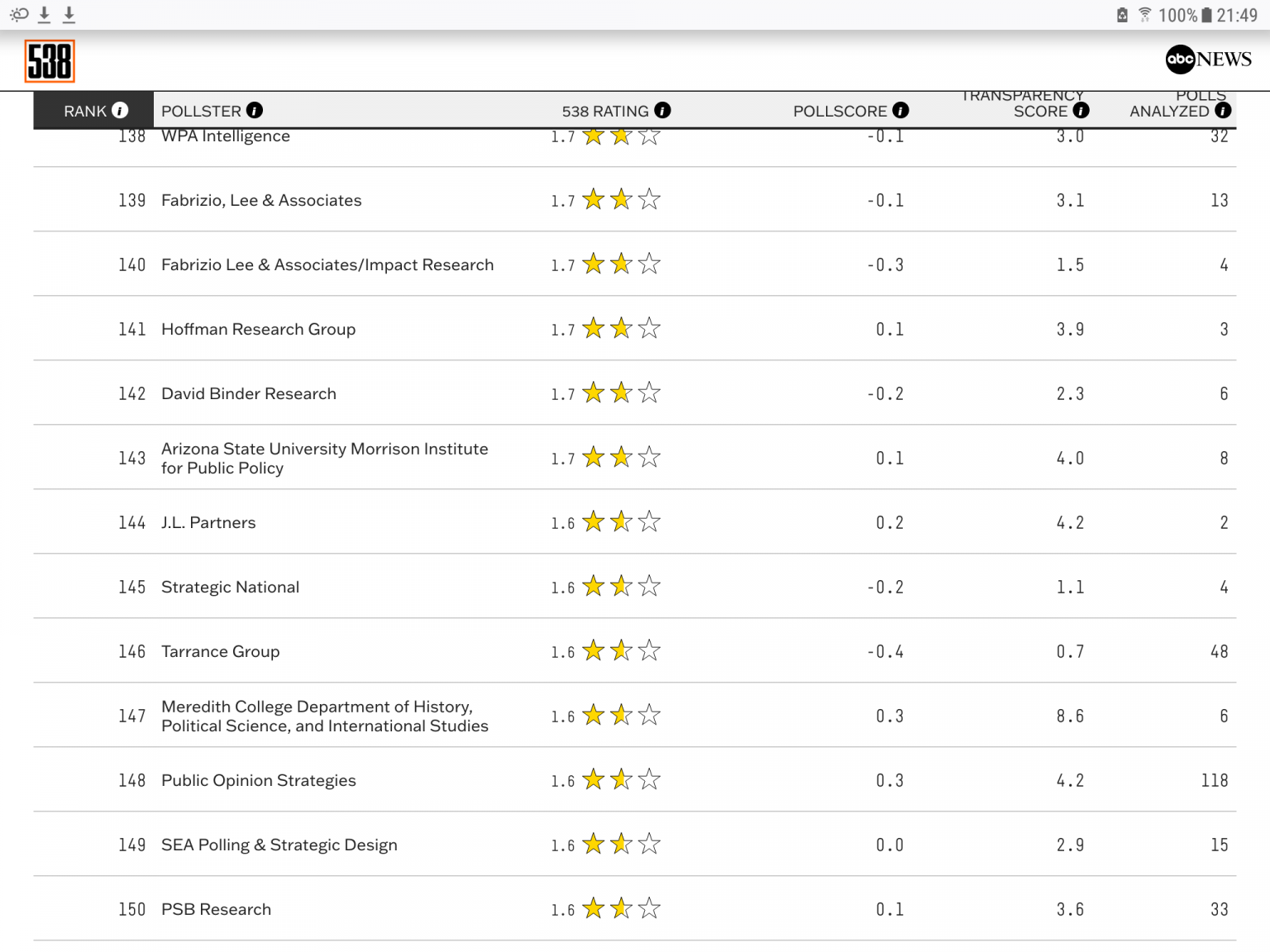This screenshot has height=952, width=1270.
Task: Select pollster Tarrance Group
Action: point(220,651)
